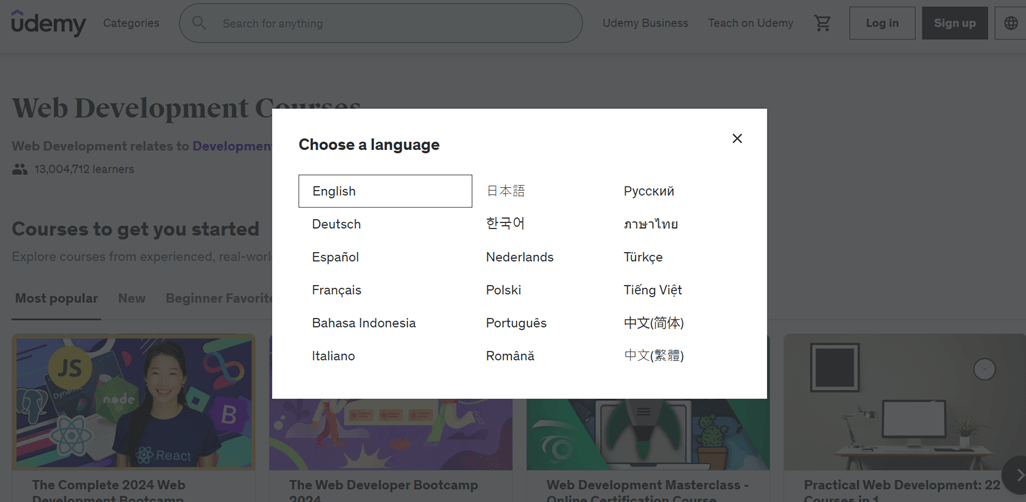Click the learners people icon
The height and width of the screenshot is (502, 1026).
click(20, 170)
